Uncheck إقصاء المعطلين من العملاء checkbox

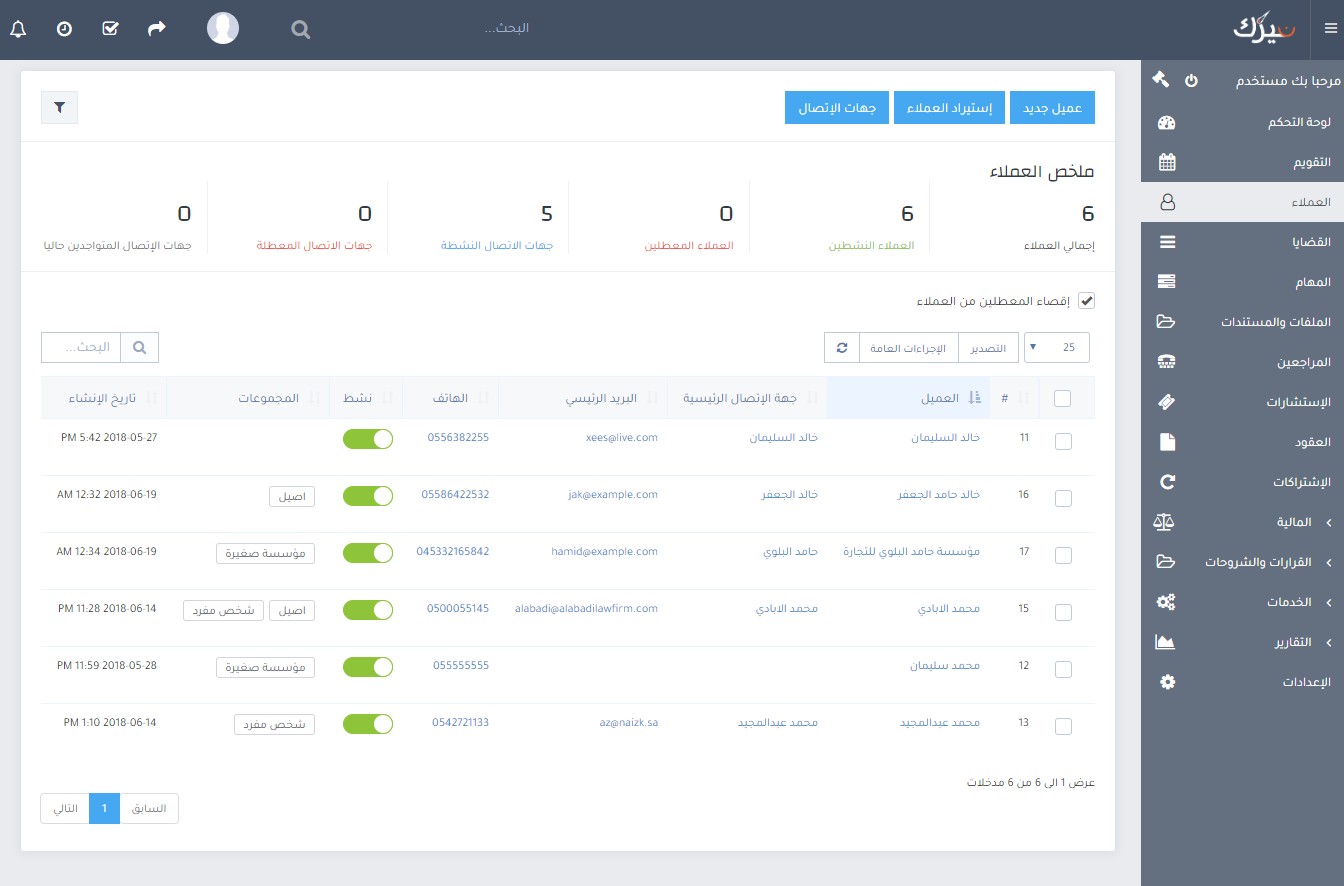coord(1086,301)
